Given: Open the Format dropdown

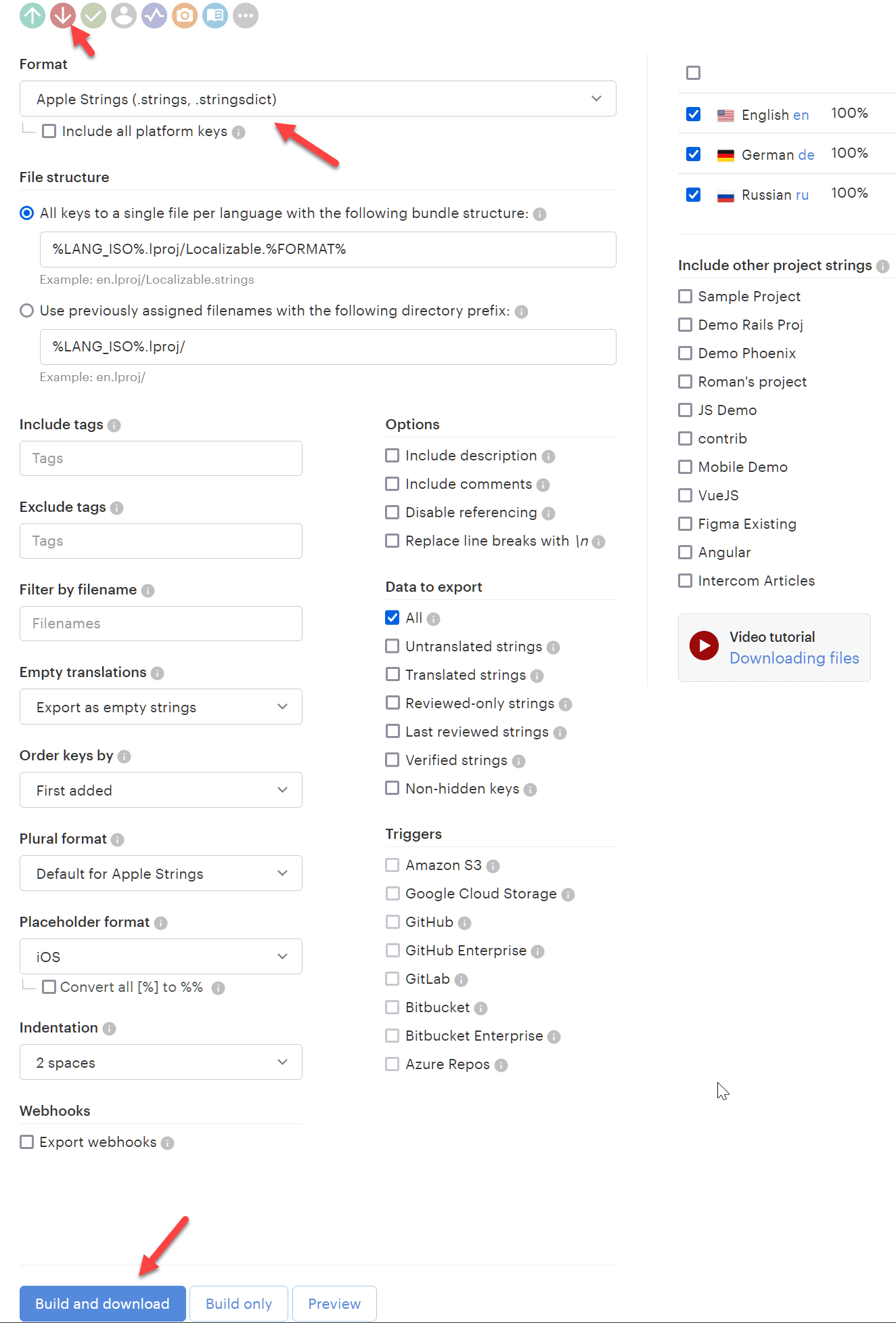Looking at the screenshot, I should click(x=317, y=99).
